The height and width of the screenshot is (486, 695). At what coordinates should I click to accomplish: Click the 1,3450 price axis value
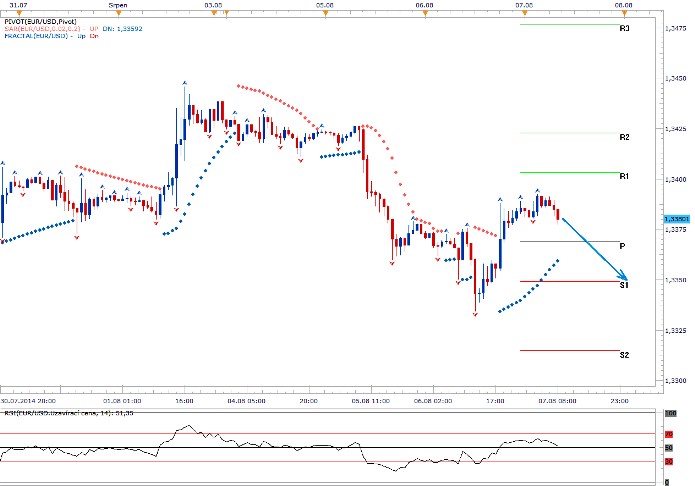pos(676,78)
